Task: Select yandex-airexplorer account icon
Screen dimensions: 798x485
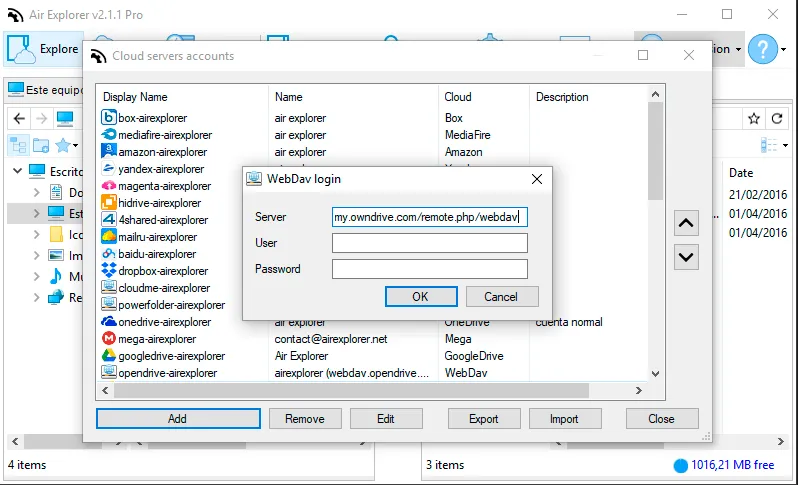Action: pyautogui.click(x=108, y=168)
